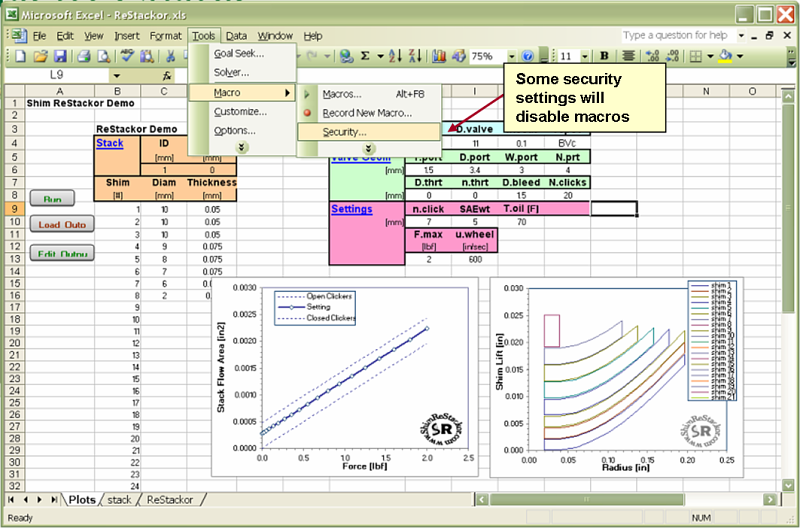Screen dimensions: 800x528
Task: Click the Increase Decimal icon
Action: (x=652, y=56)
